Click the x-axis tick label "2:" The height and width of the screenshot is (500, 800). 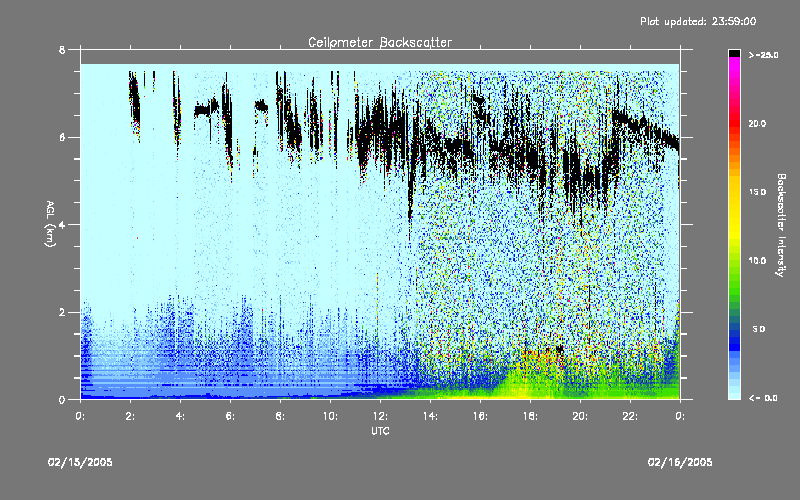pos(130,416)
